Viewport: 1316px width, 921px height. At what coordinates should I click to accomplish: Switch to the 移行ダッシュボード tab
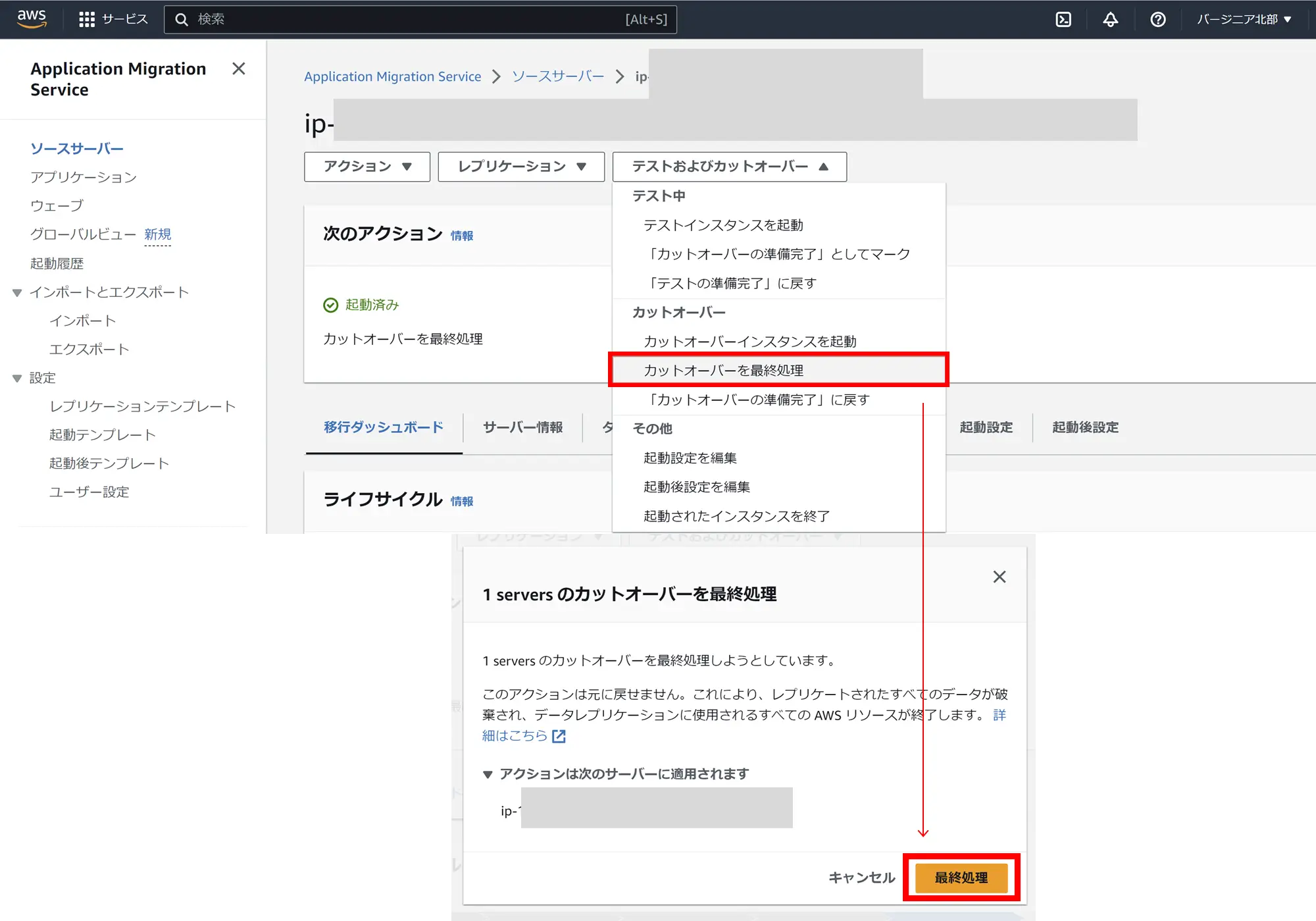tap(384, 427)
